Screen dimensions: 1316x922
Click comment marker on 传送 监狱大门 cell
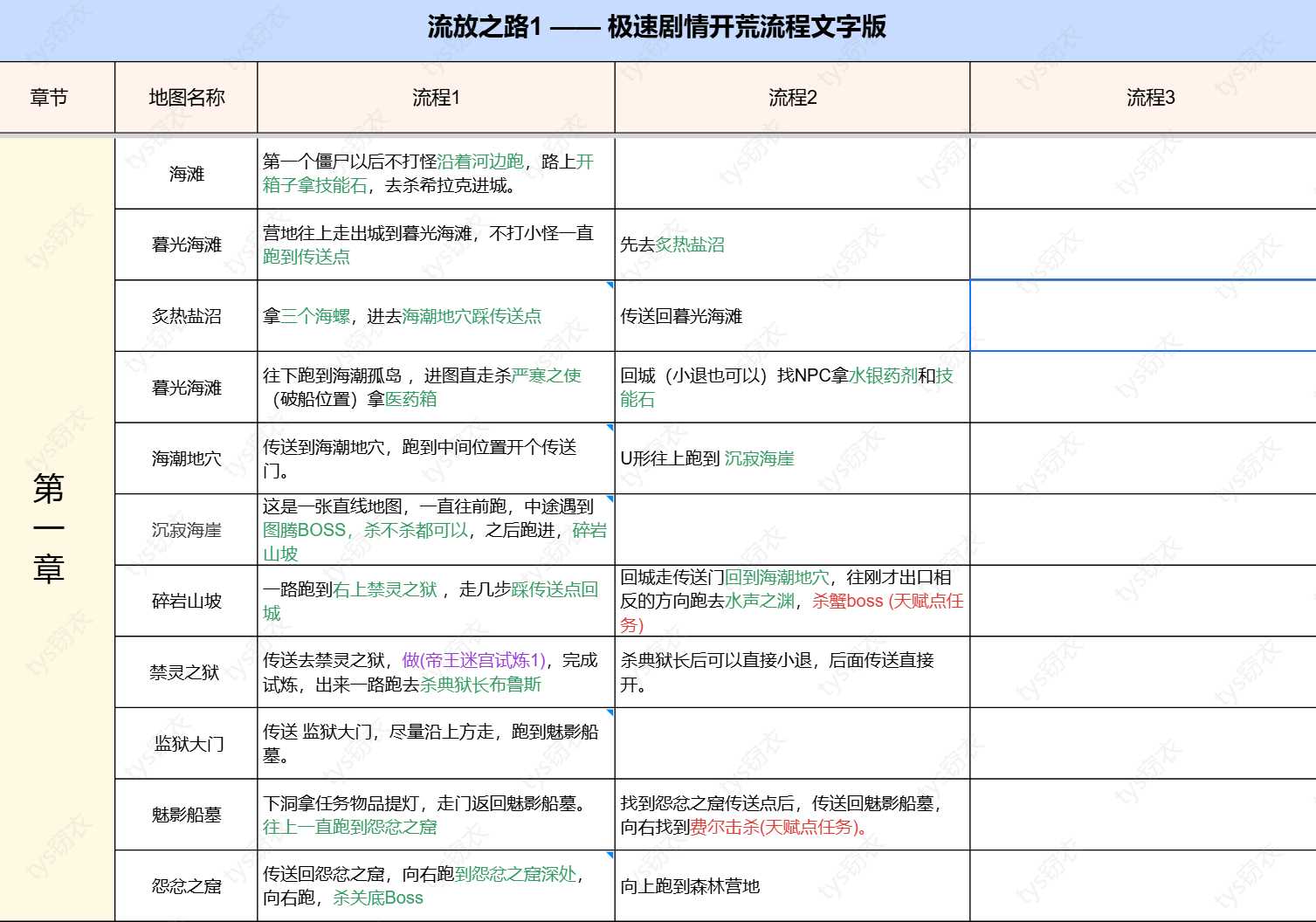(610, 712)
